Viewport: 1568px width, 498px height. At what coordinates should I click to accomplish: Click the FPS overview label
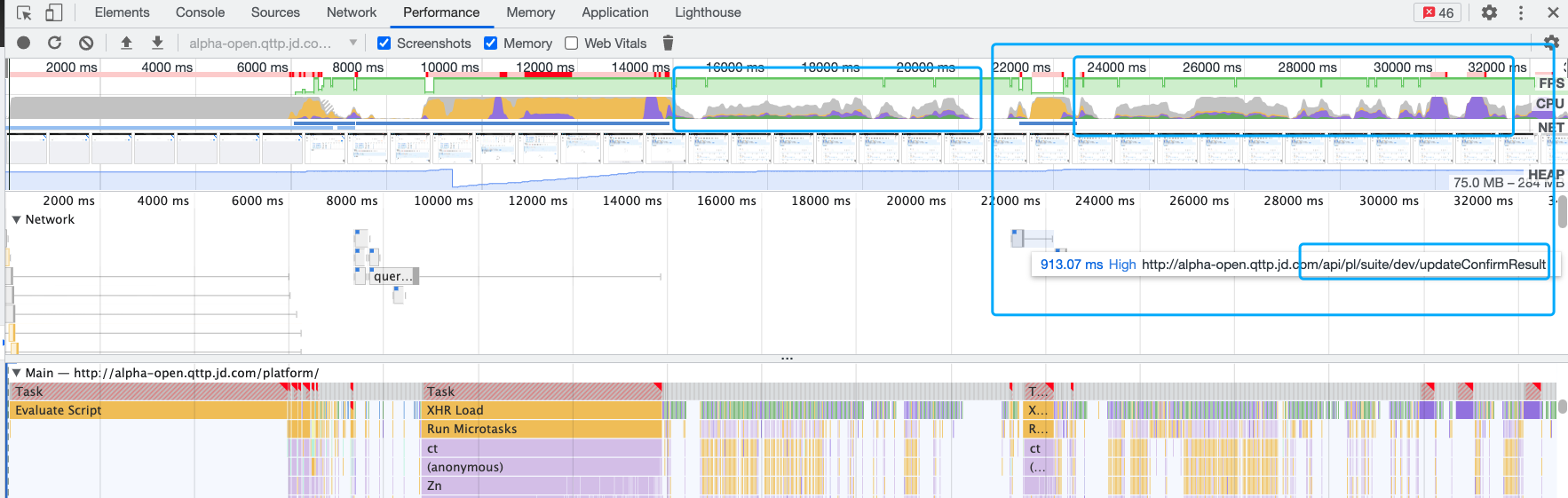1551,83
